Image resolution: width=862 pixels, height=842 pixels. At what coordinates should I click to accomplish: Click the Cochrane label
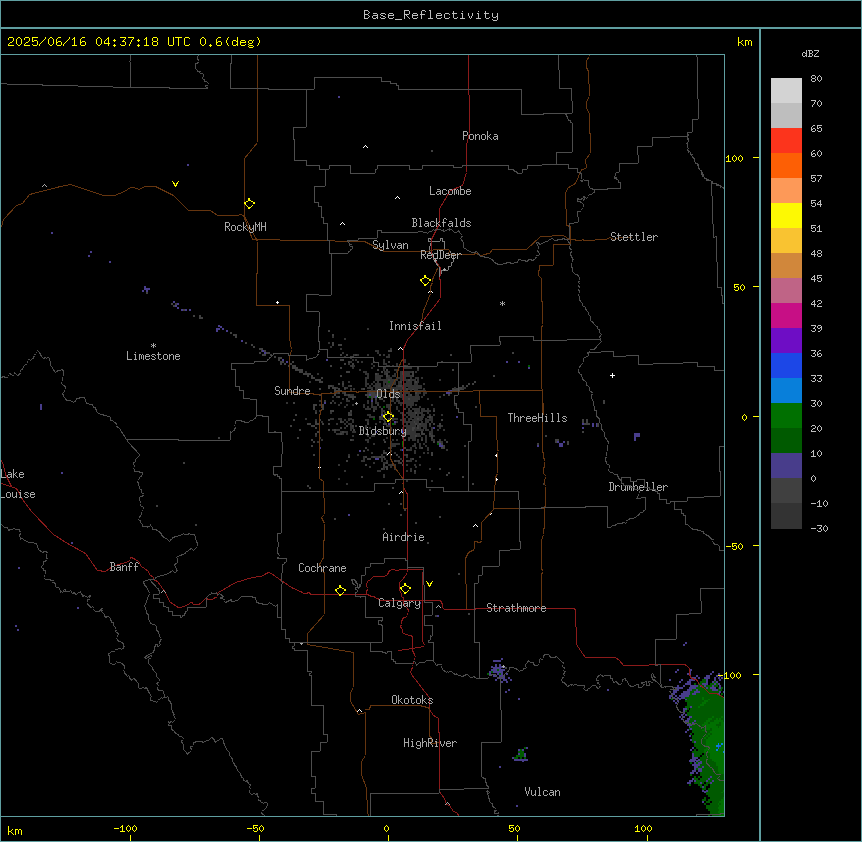coord(322,568)
